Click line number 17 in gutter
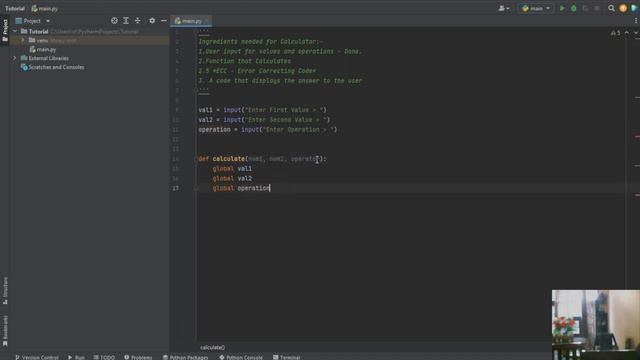The width and height of the screenshot is (640, 360). coord(175,188)
